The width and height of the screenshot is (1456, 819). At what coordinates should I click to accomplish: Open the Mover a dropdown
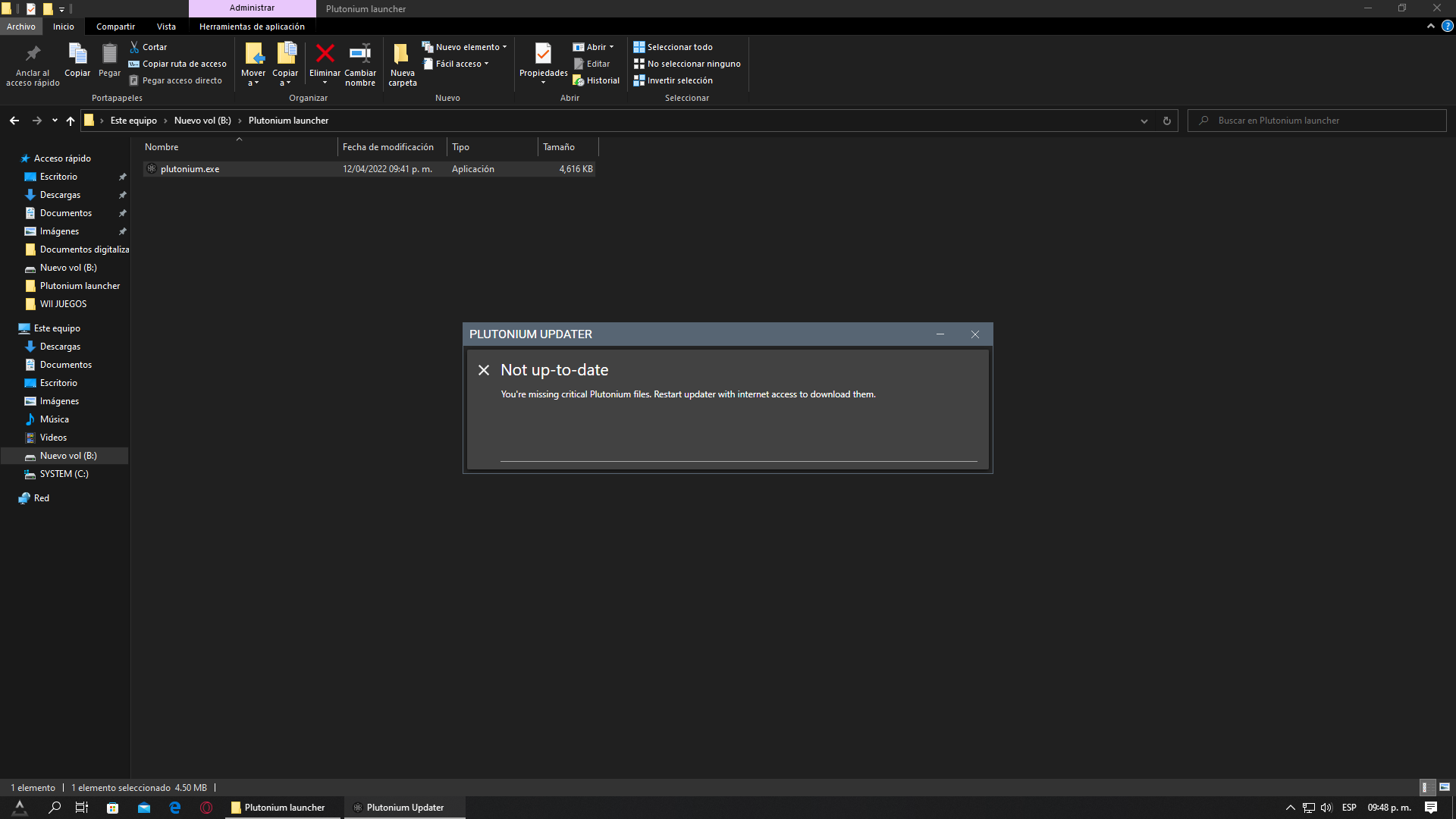pos(253,65)
